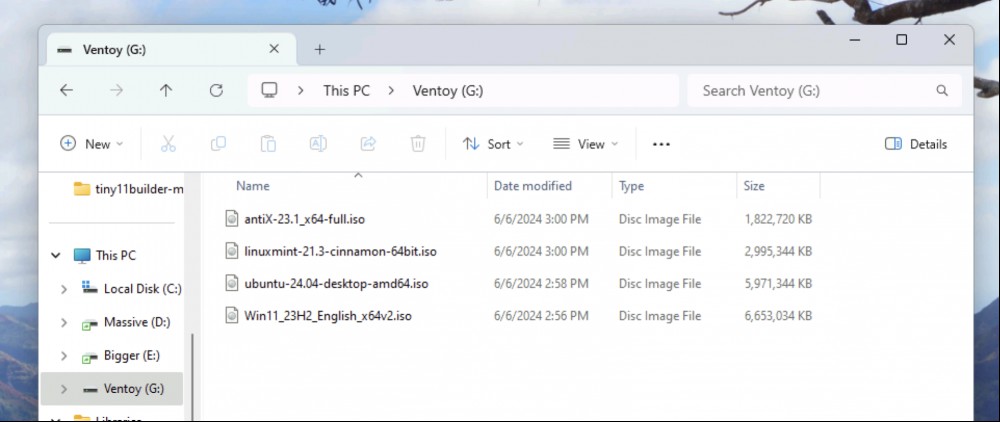Expand the Massive (D:) node

click(63, 323)
